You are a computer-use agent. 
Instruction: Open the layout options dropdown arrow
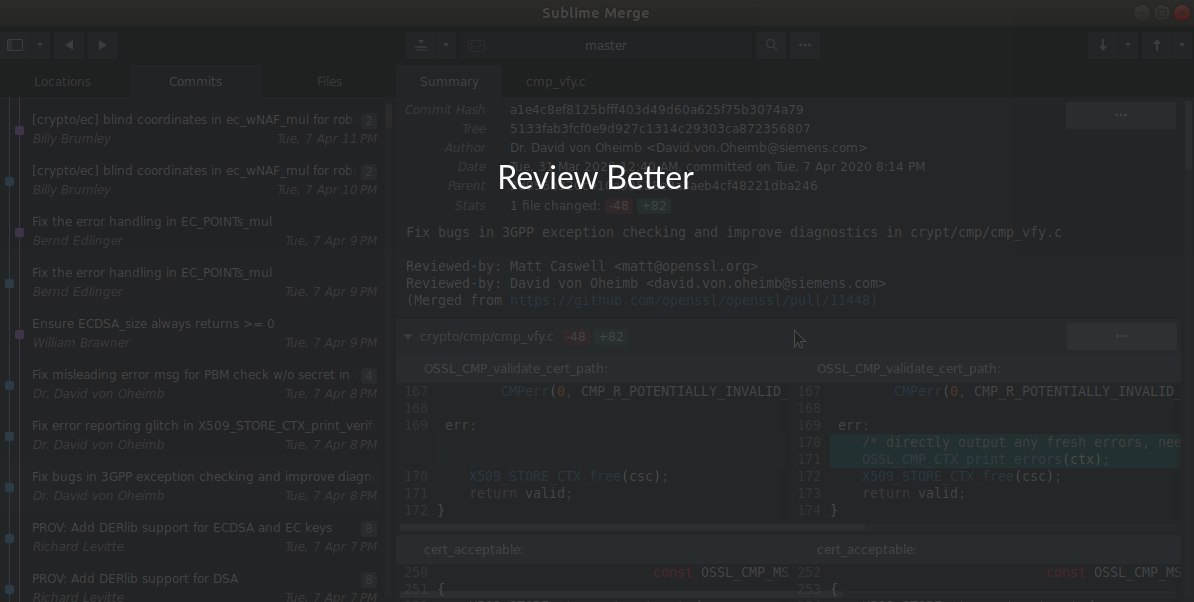click(x=39, y=45)
